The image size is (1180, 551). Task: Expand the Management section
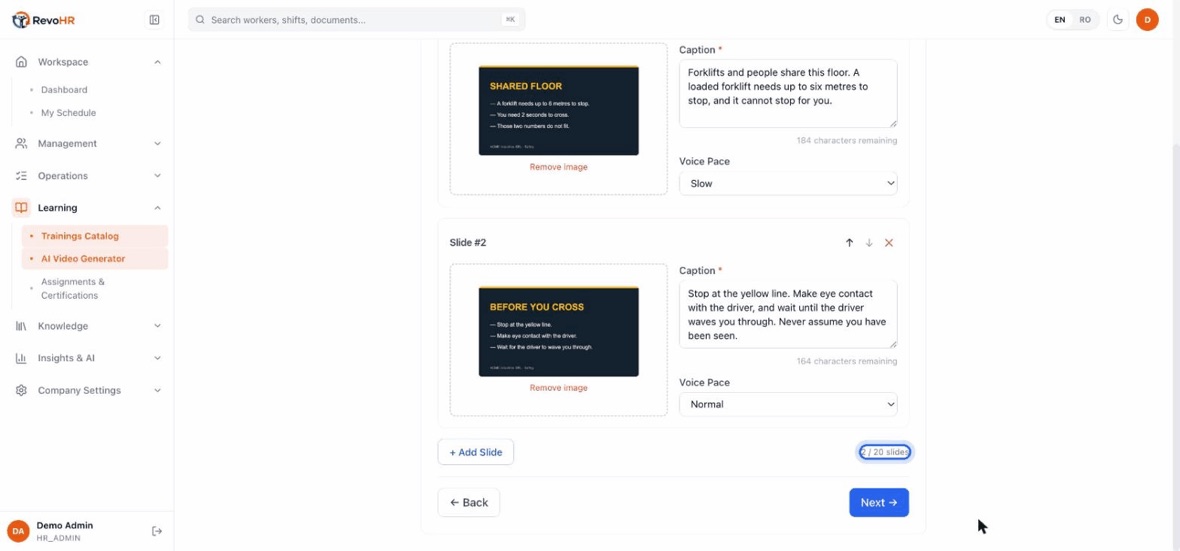coord(89,143)
